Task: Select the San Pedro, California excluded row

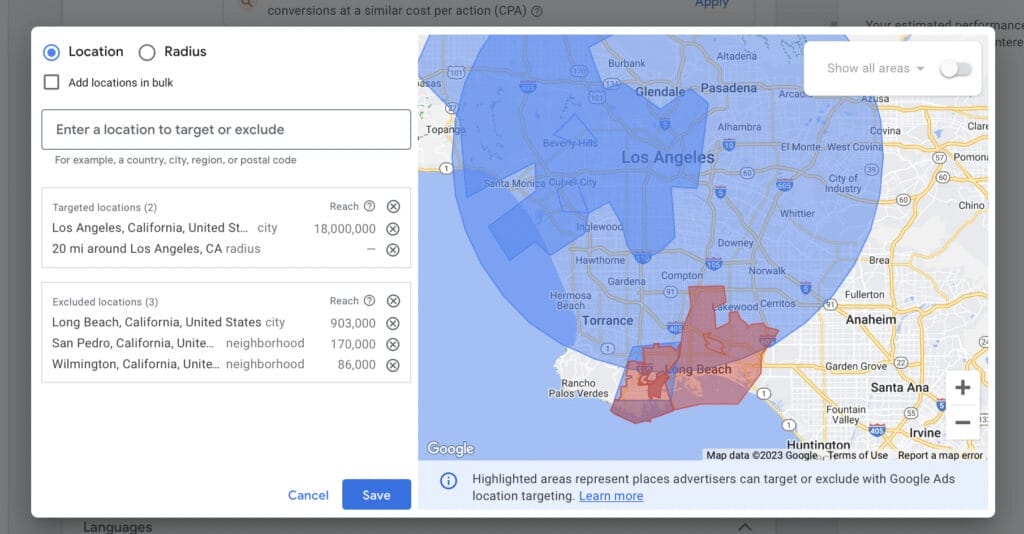Action: (226, 343)
